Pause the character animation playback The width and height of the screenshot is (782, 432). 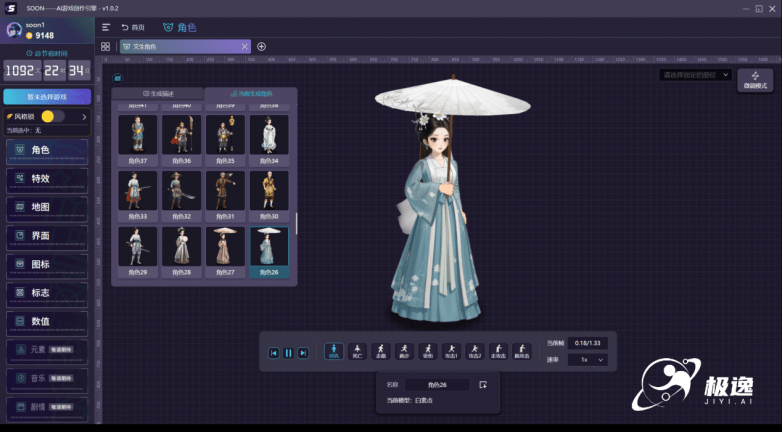click(289, 353)
